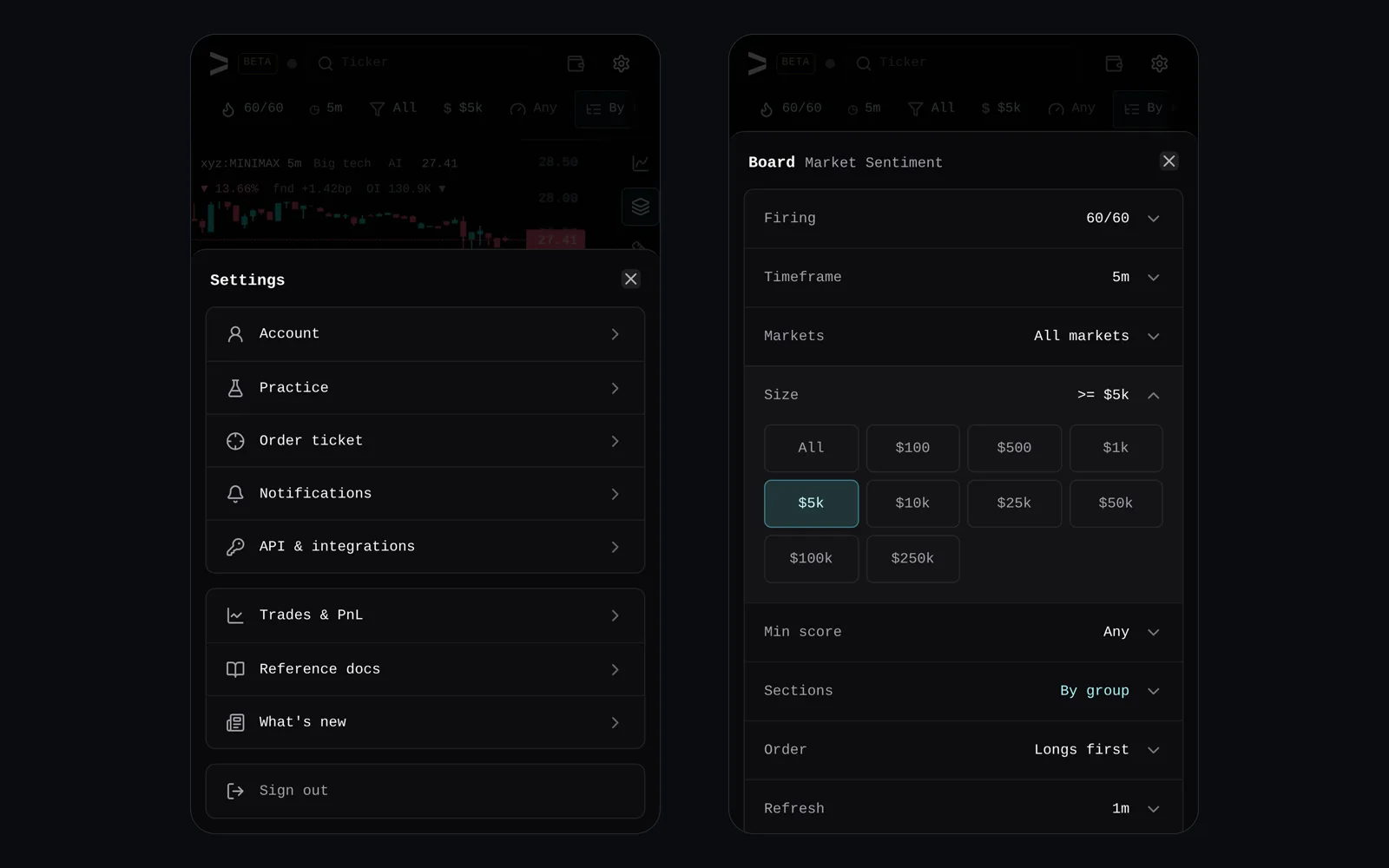This screenshot has width=1389, height=868.
Task: Open the Notifications settings row
Action: pyautogui.click(x=425, y=494)
